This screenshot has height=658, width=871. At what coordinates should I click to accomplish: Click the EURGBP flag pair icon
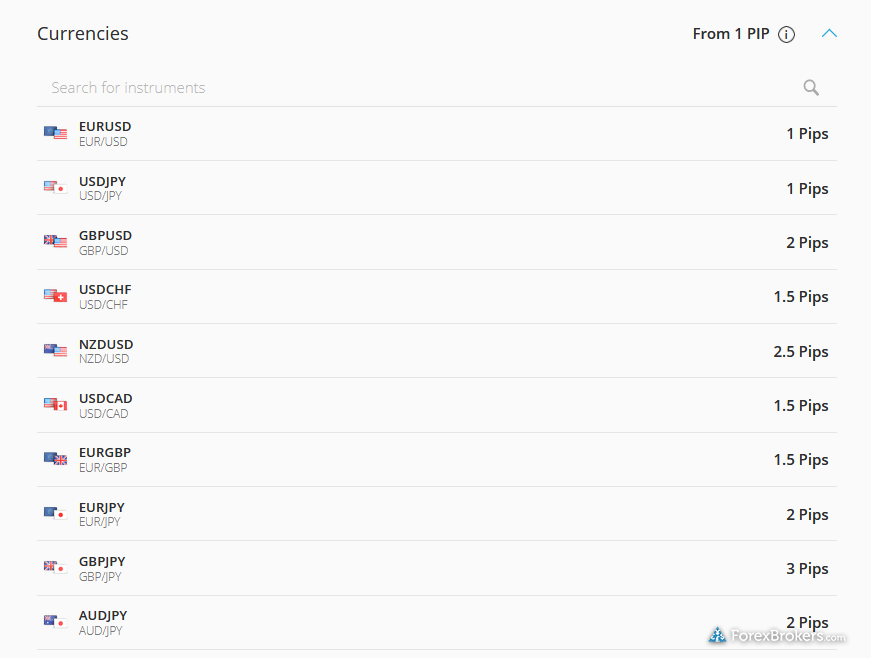pos(56,459)
